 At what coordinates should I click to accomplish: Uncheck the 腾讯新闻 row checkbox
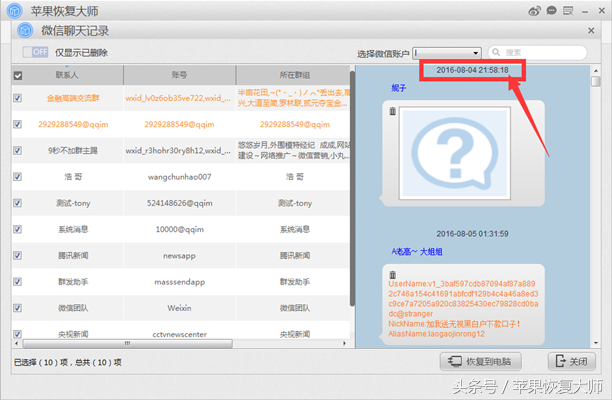pos(17,255)
